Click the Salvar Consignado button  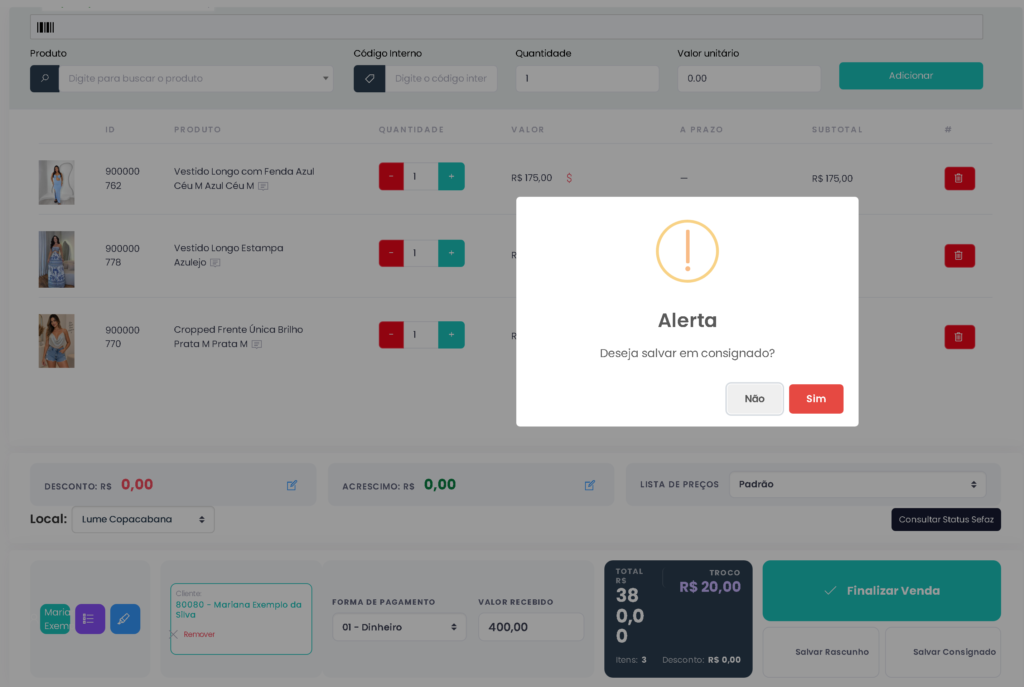pos(943,652)
